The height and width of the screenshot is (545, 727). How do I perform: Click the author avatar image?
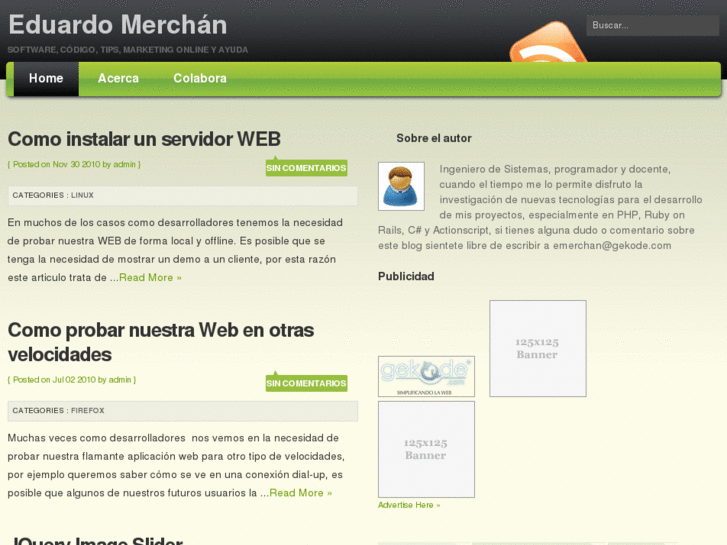click(x=401, y=186)
